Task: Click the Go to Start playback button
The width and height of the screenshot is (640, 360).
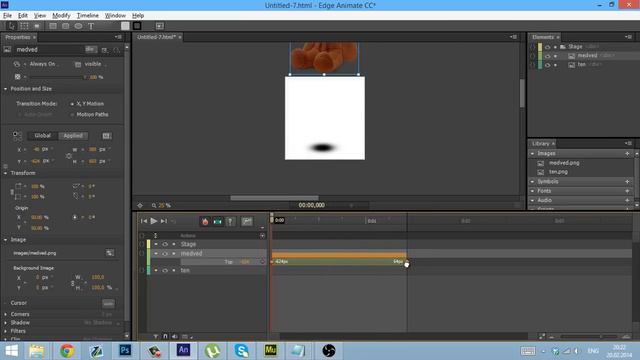Action: [144, 221]
